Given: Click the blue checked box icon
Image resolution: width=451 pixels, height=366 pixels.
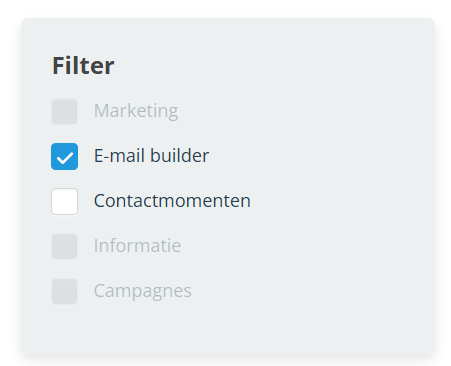Looking at the screenshot, I should coord(64,156).
